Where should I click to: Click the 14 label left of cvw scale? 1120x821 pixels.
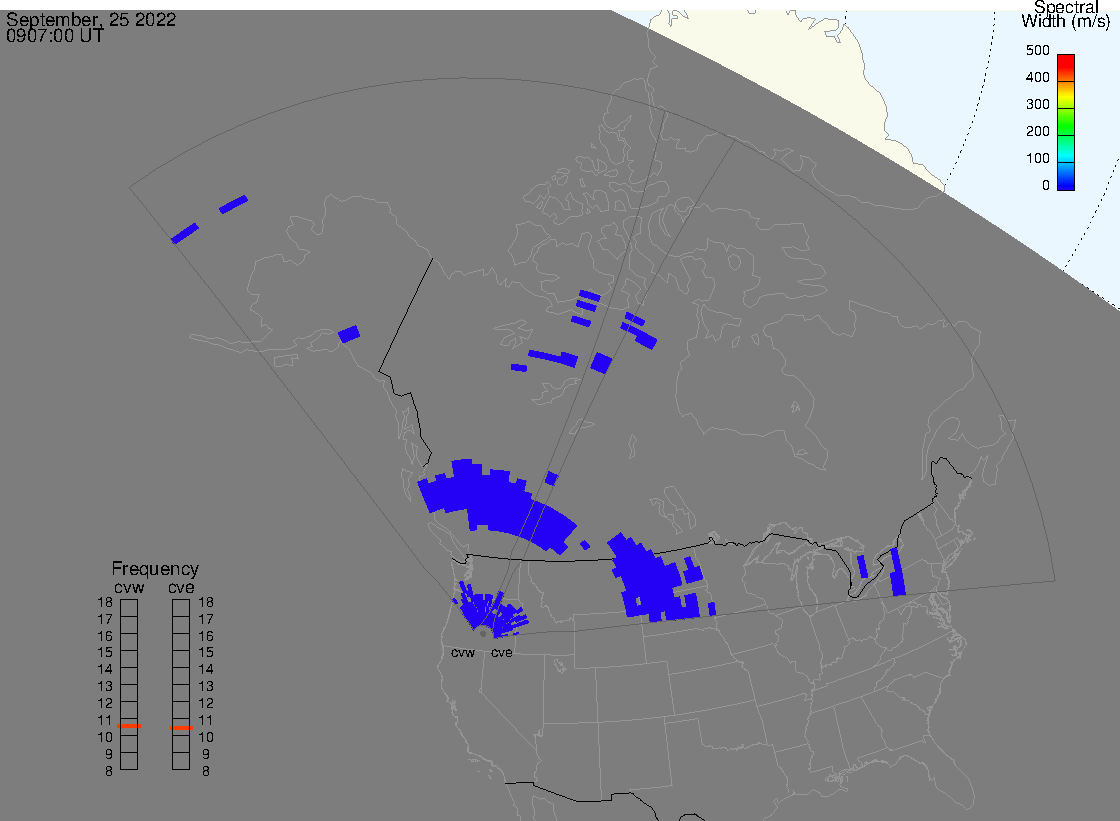click(x=105, y=670)
